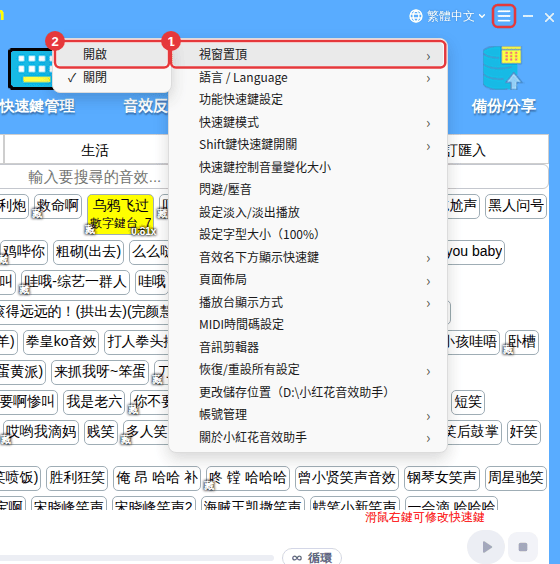560x564 pixels.
Task: Expand the 頁面佈局 submenu
Action: (308, 279)
